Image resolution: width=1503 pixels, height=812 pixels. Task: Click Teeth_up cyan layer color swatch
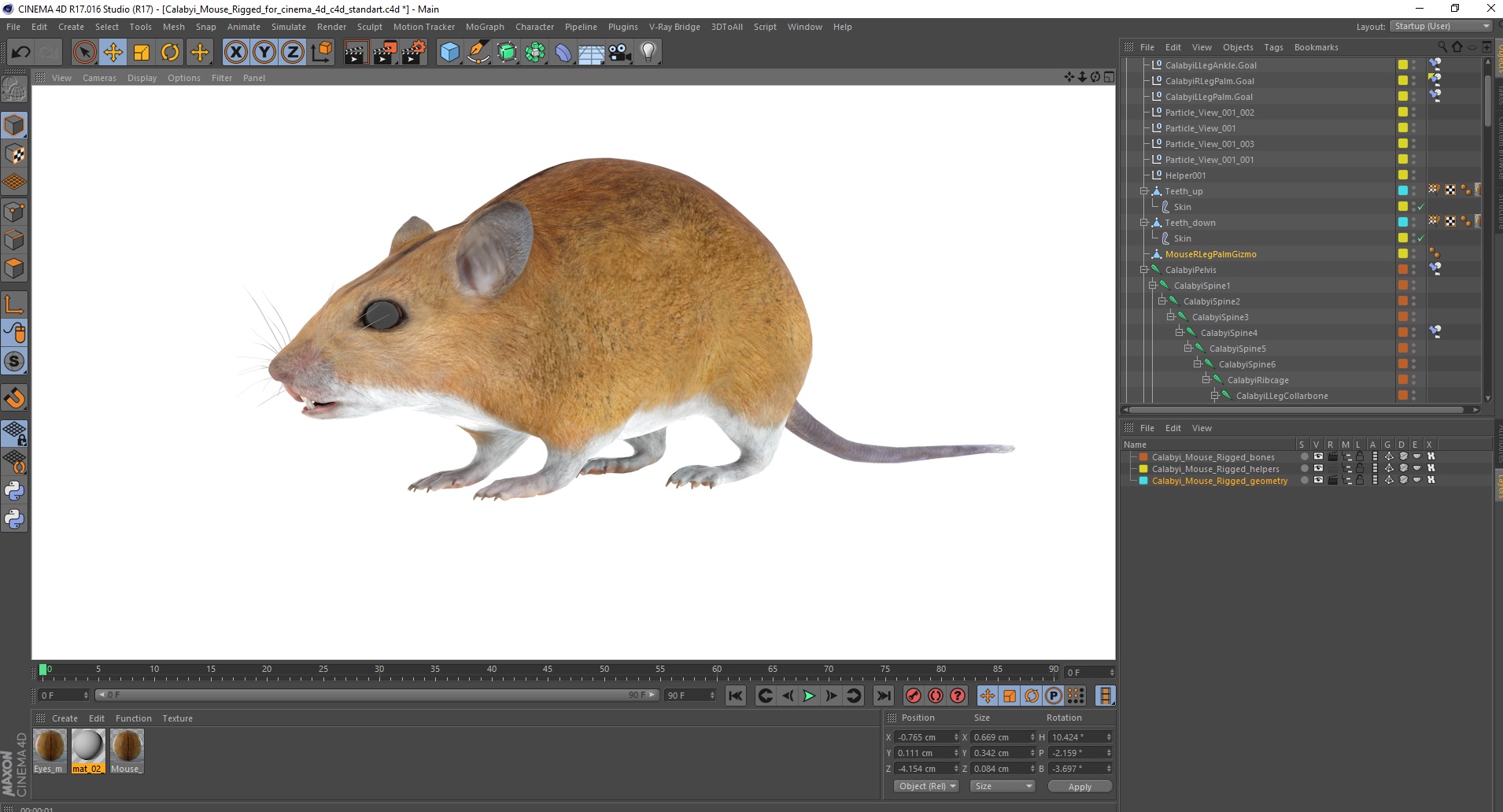[1402, 191]
